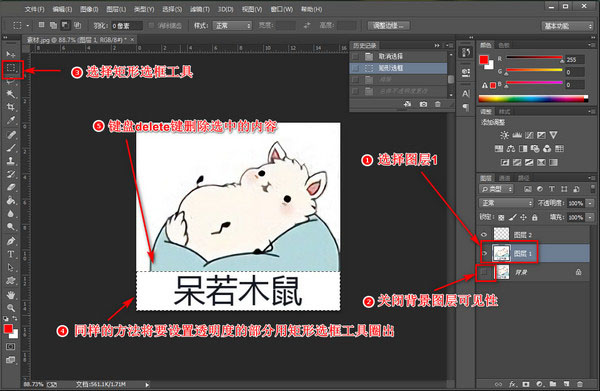Toggle lock position in Layers panel
600x391 pixels.
click(523, 217)
